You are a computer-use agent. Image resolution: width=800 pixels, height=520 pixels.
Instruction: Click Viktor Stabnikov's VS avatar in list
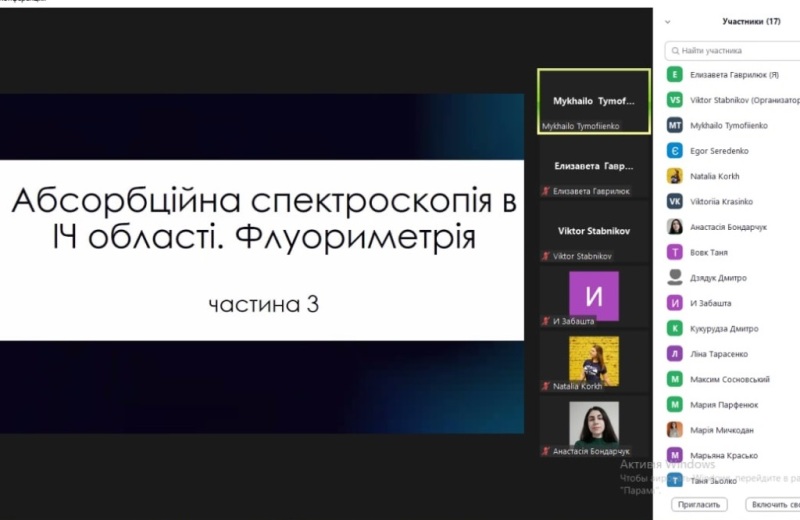pos(674,100)
